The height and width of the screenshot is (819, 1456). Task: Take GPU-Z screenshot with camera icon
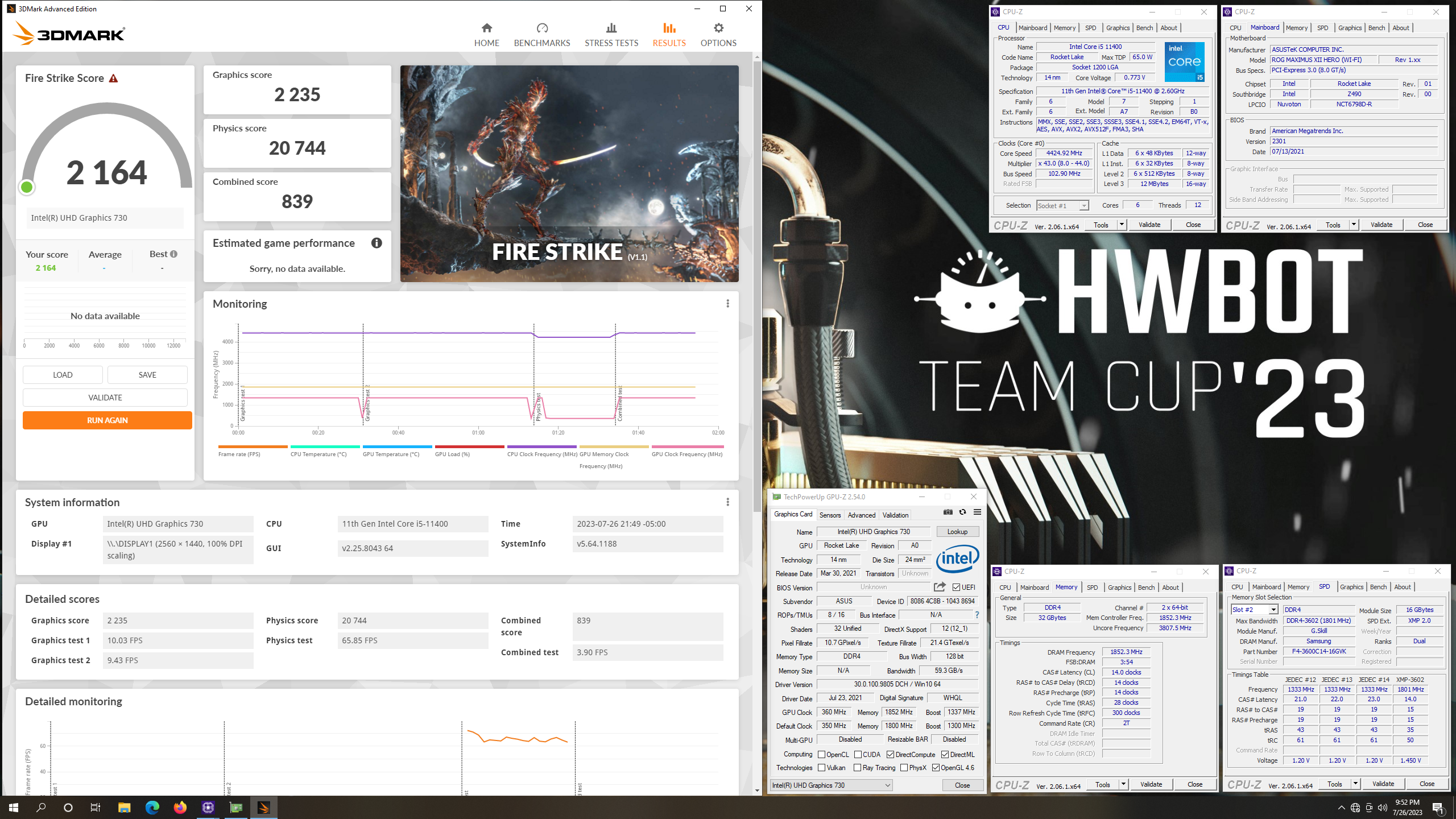click(948, 512)
